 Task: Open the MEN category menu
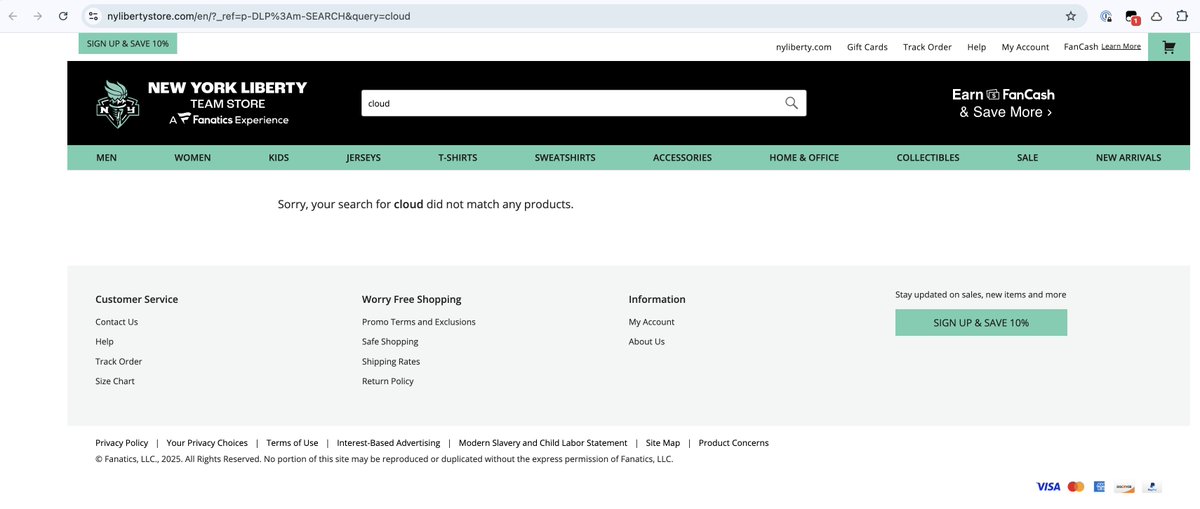[x=106, y=158]
